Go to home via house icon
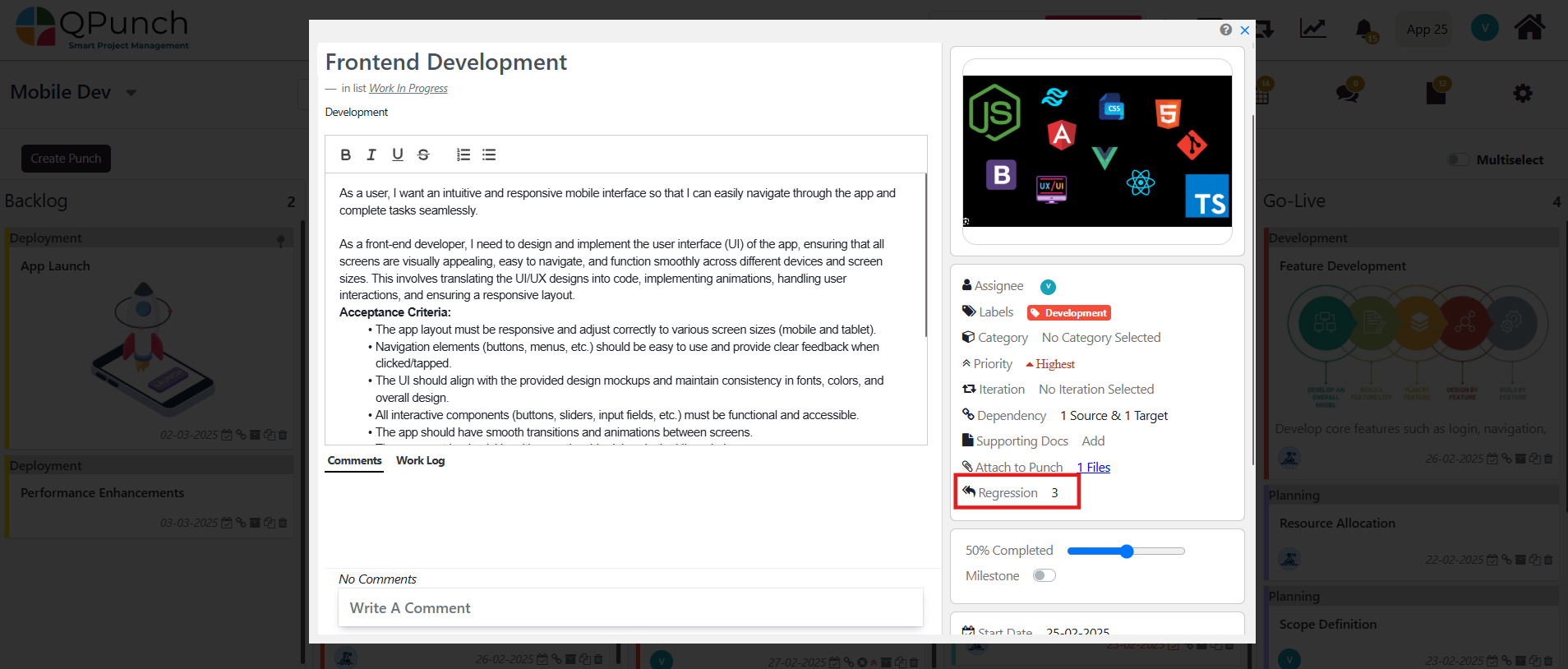This screenshot has height=669, width=1568. [x=1529, y=27]
